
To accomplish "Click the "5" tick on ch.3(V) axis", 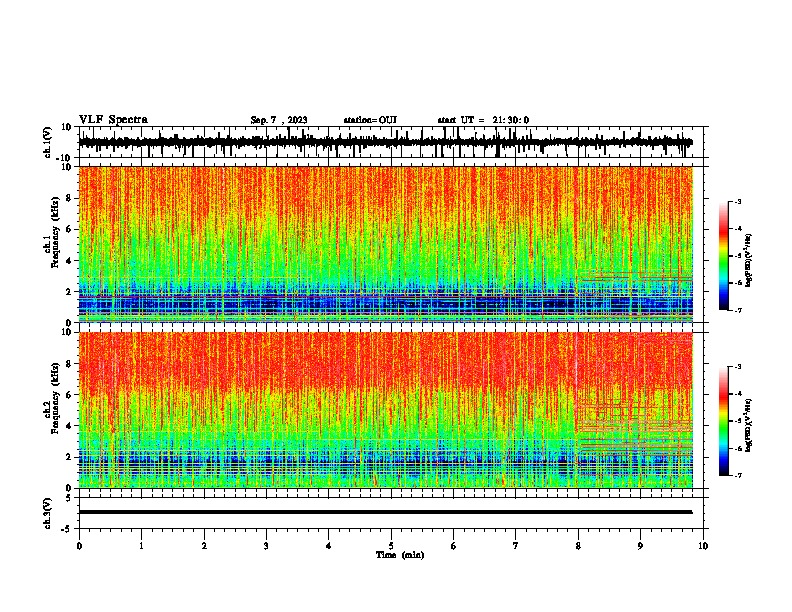I will click(69, 498).
